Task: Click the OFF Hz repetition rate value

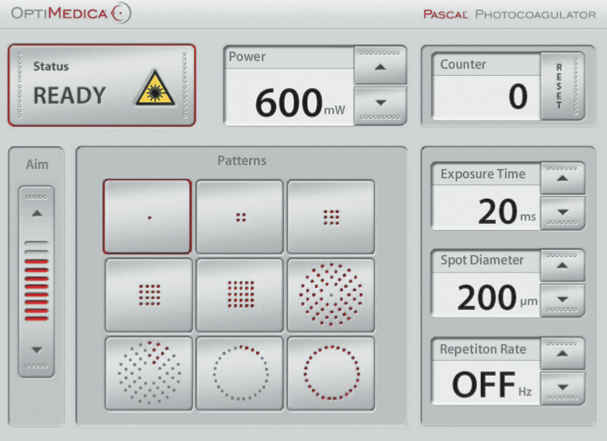Action: click(492, 385)
